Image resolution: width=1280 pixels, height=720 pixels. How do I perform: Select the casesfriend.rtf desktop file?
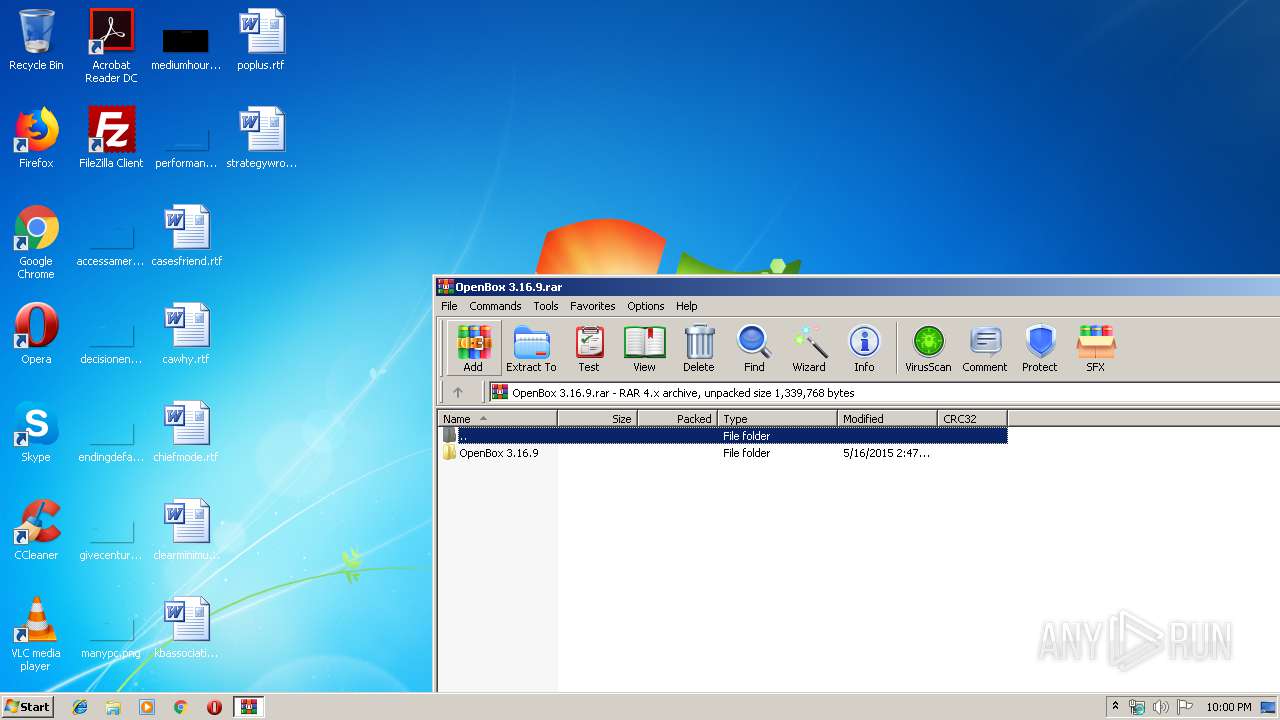[x=186, y=236]
